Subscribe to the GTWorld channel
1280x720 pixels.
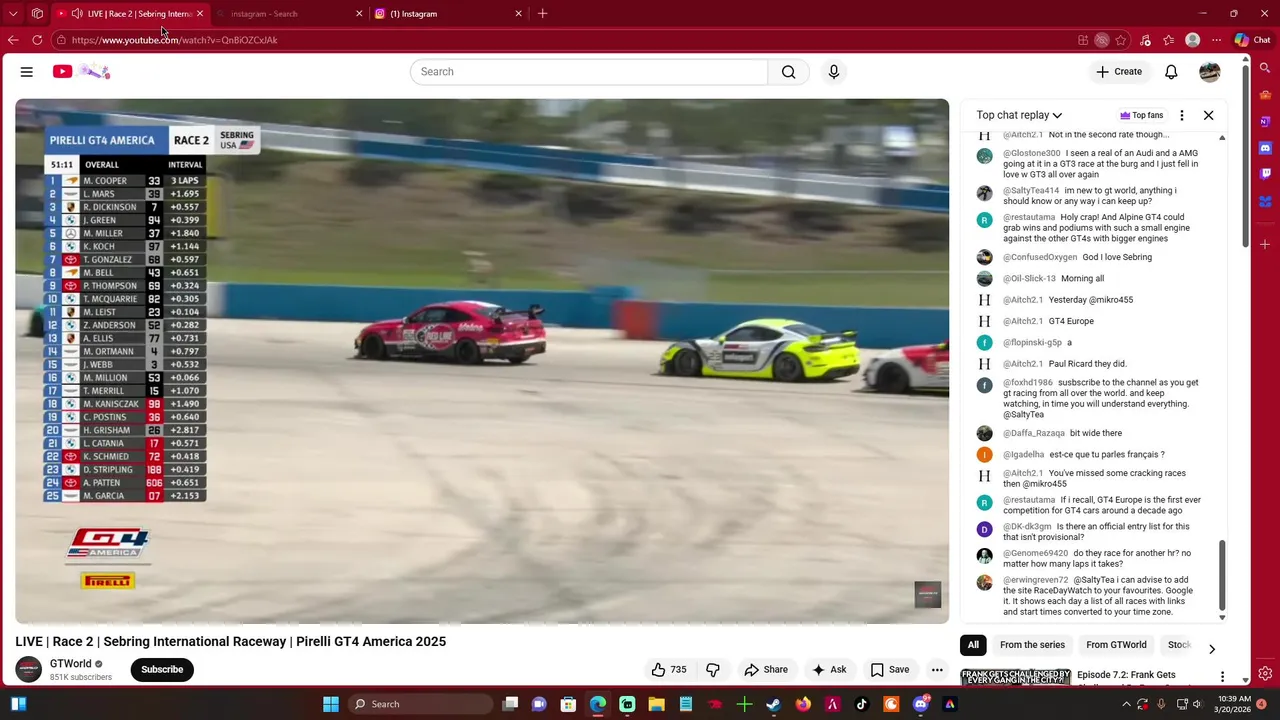162,670
